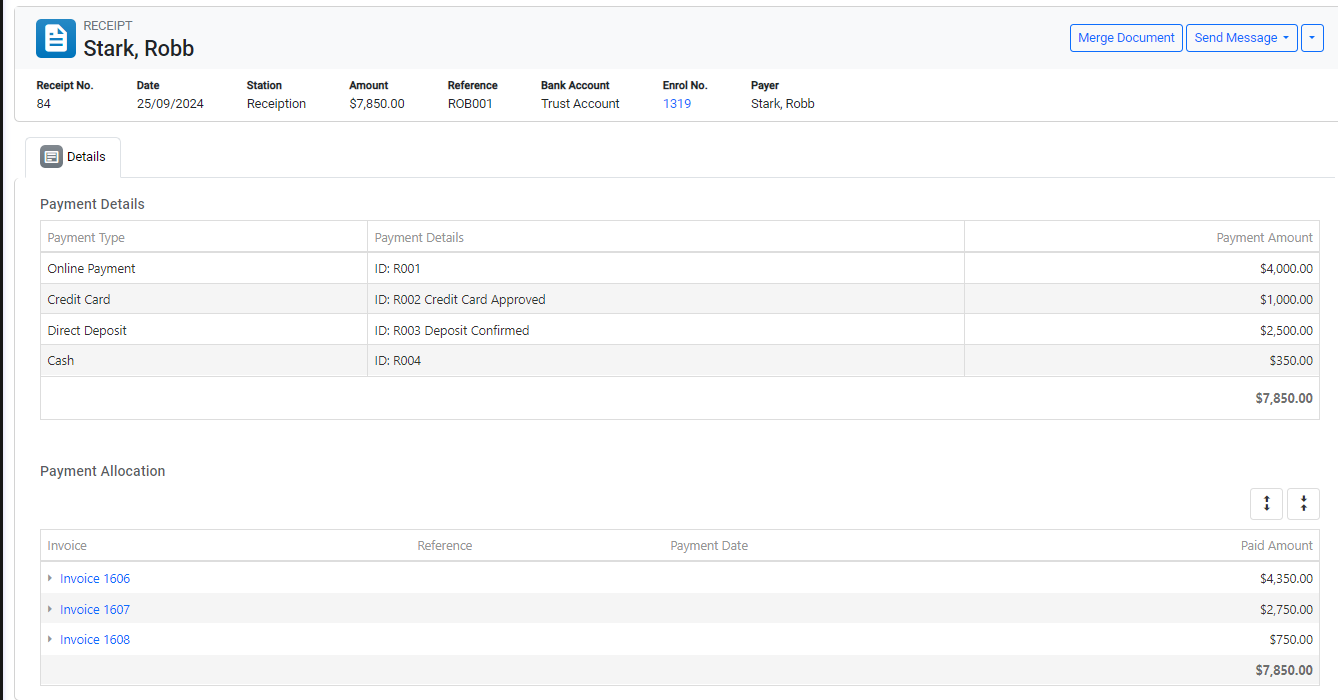Collapse all payment allocation rows

(1303, 504)
